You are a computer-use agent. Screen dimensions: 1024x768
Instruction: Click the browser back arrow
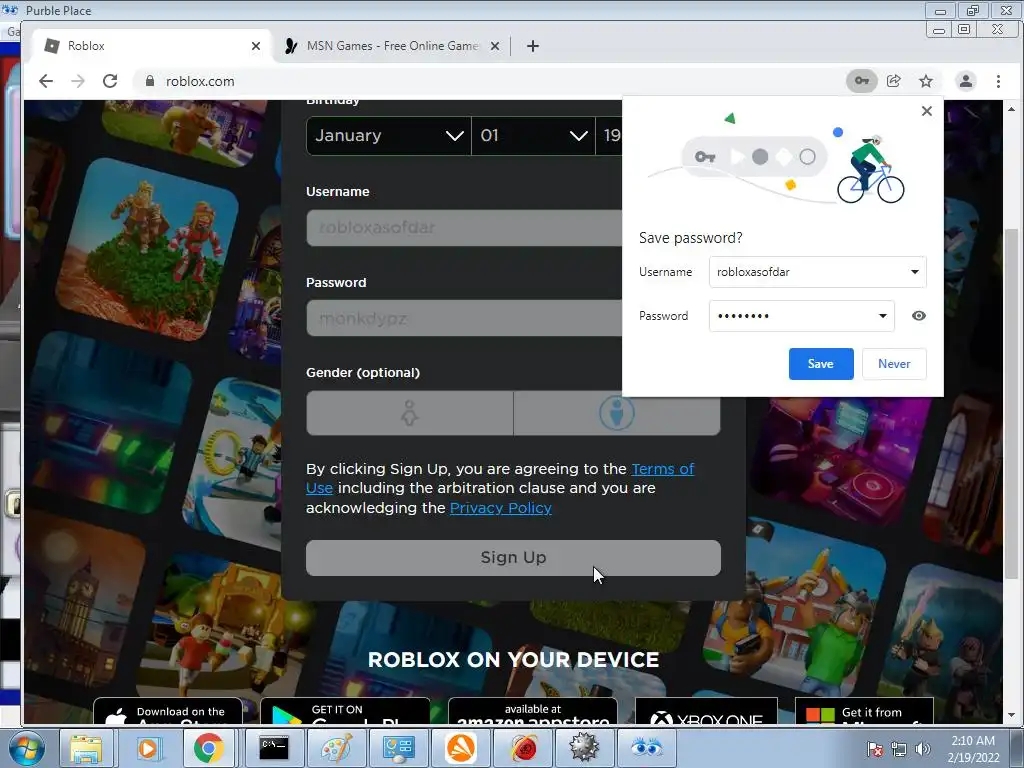tap(46, 81)
